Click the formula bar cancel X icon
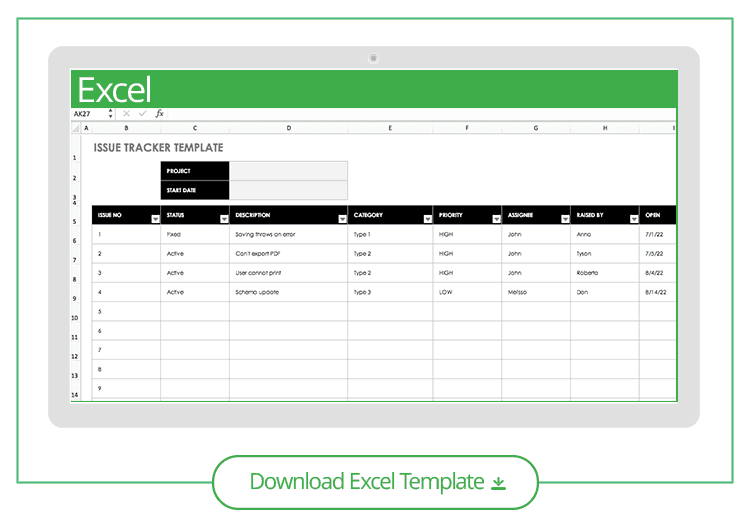 coord(126,113)
